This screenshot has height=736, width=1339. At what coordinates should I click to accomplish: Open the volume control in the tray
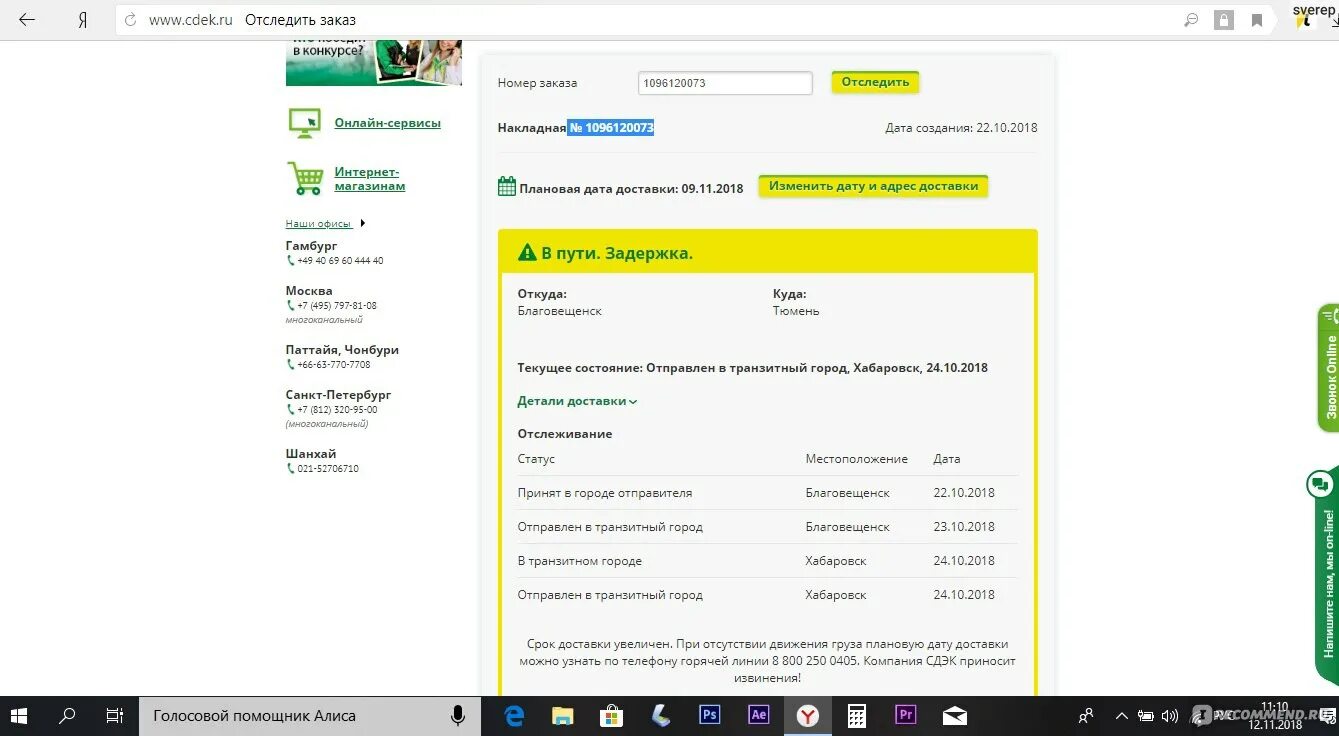(x=1170, y=716)
